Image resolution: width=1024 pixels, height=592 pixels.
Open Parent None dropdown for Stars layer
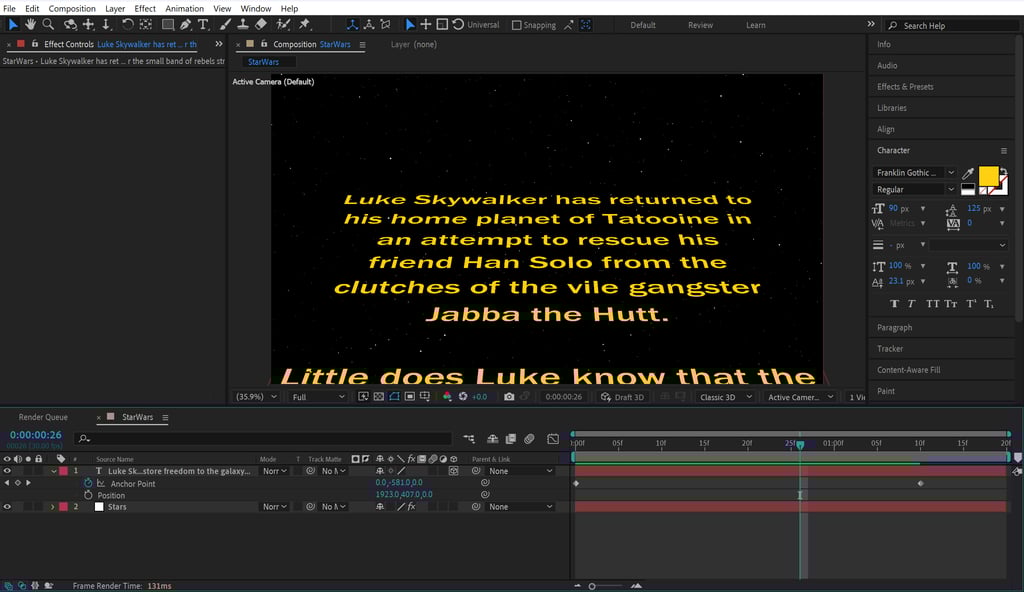click(x=520, y=507)
